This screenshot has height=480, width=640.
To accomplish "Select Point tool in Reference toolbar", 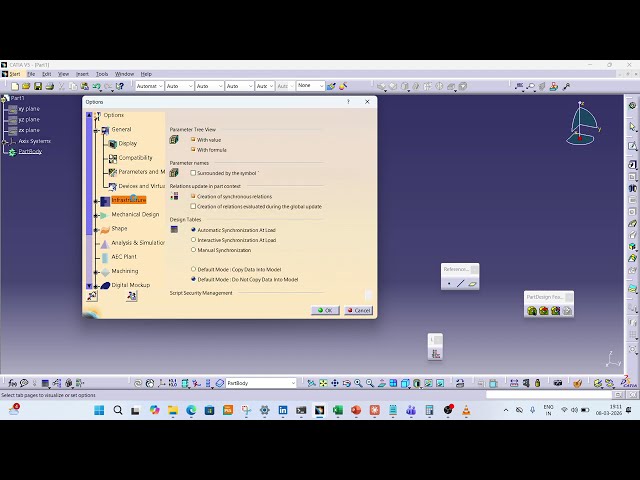I will click(449, 283).
